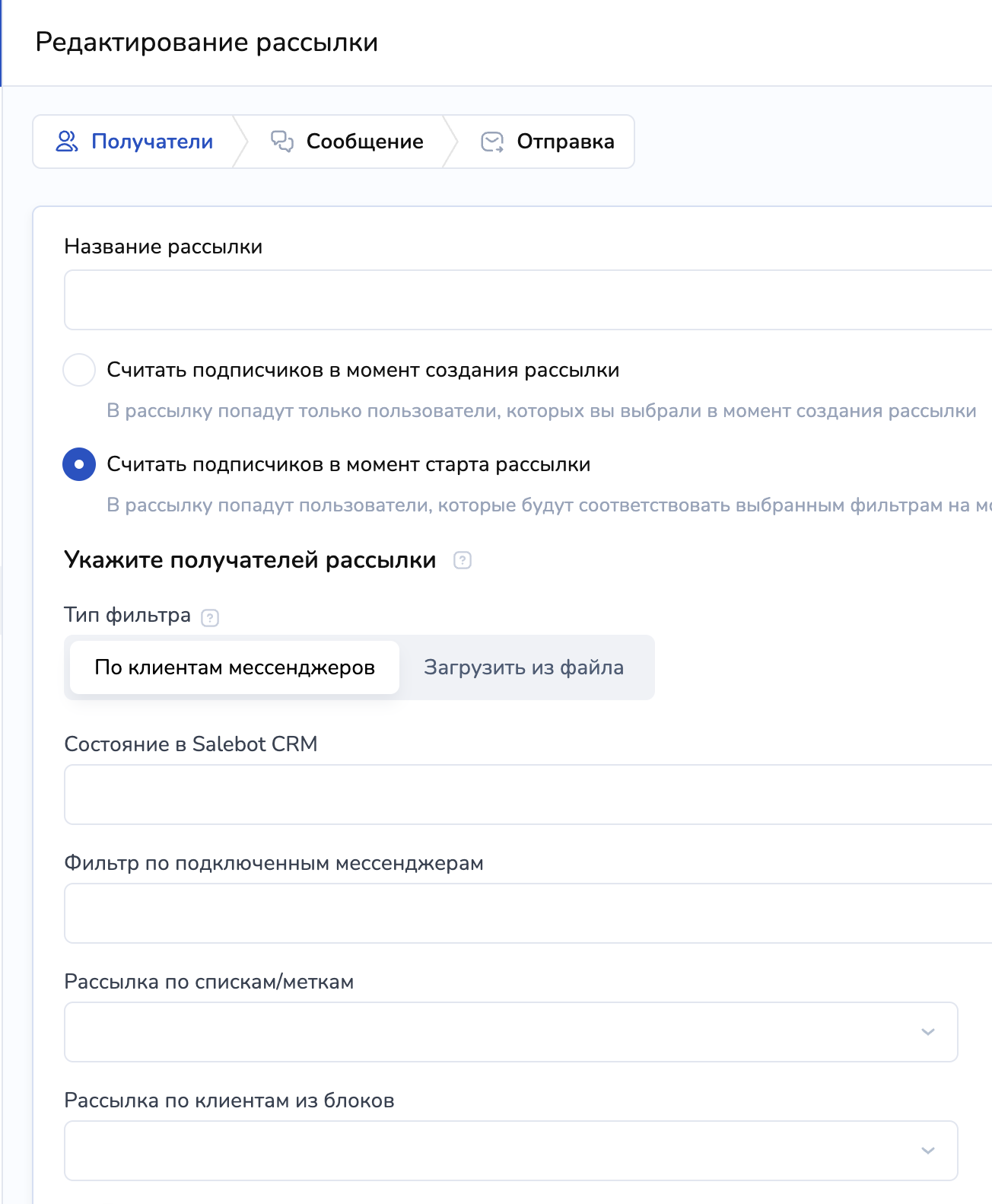
Task: Open the 'Фильтр по подключенным мессенджерам' selector
Action: (x=525, y=913)
